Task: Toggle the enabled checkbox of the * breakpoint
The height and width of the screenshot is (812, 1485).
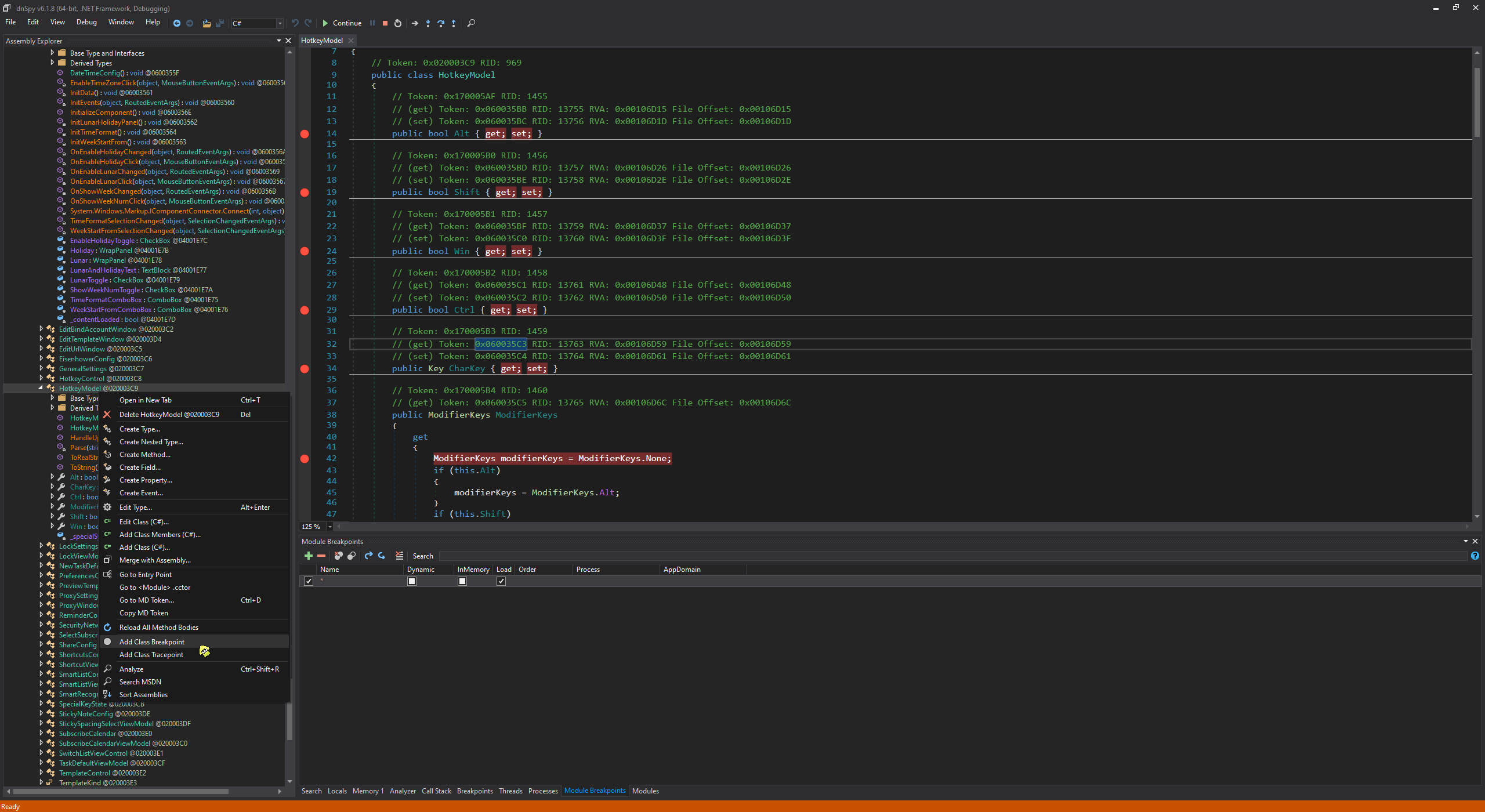Action: pyautogui.click(x=309, y=581)
